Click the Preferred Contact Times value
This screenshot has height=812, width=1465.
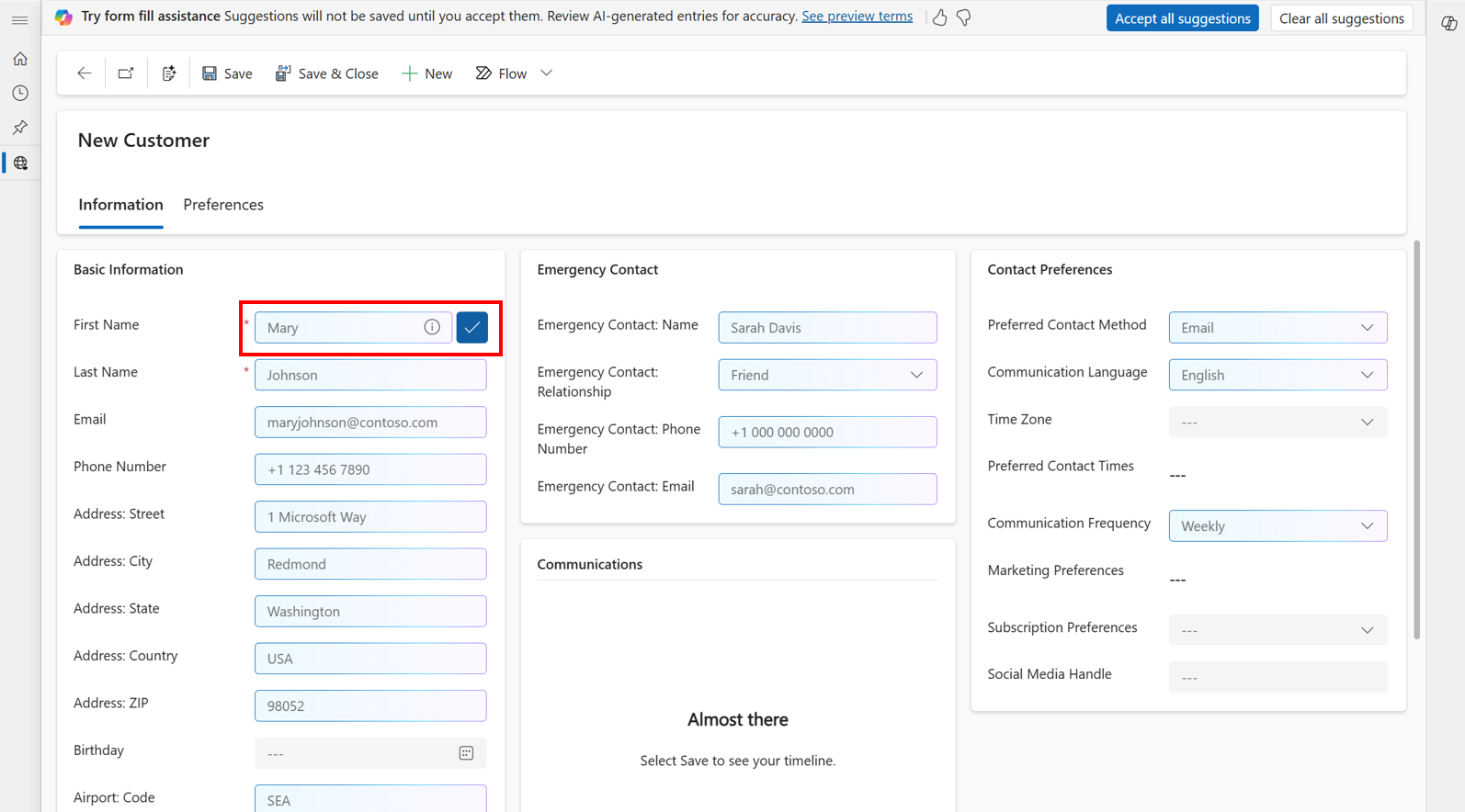click(1177, 476)
